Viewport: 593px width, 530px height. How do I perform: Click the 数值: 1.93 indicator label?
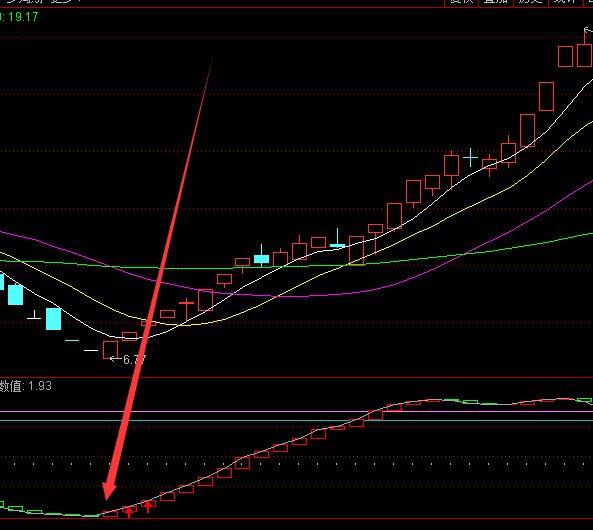(26, 386)
